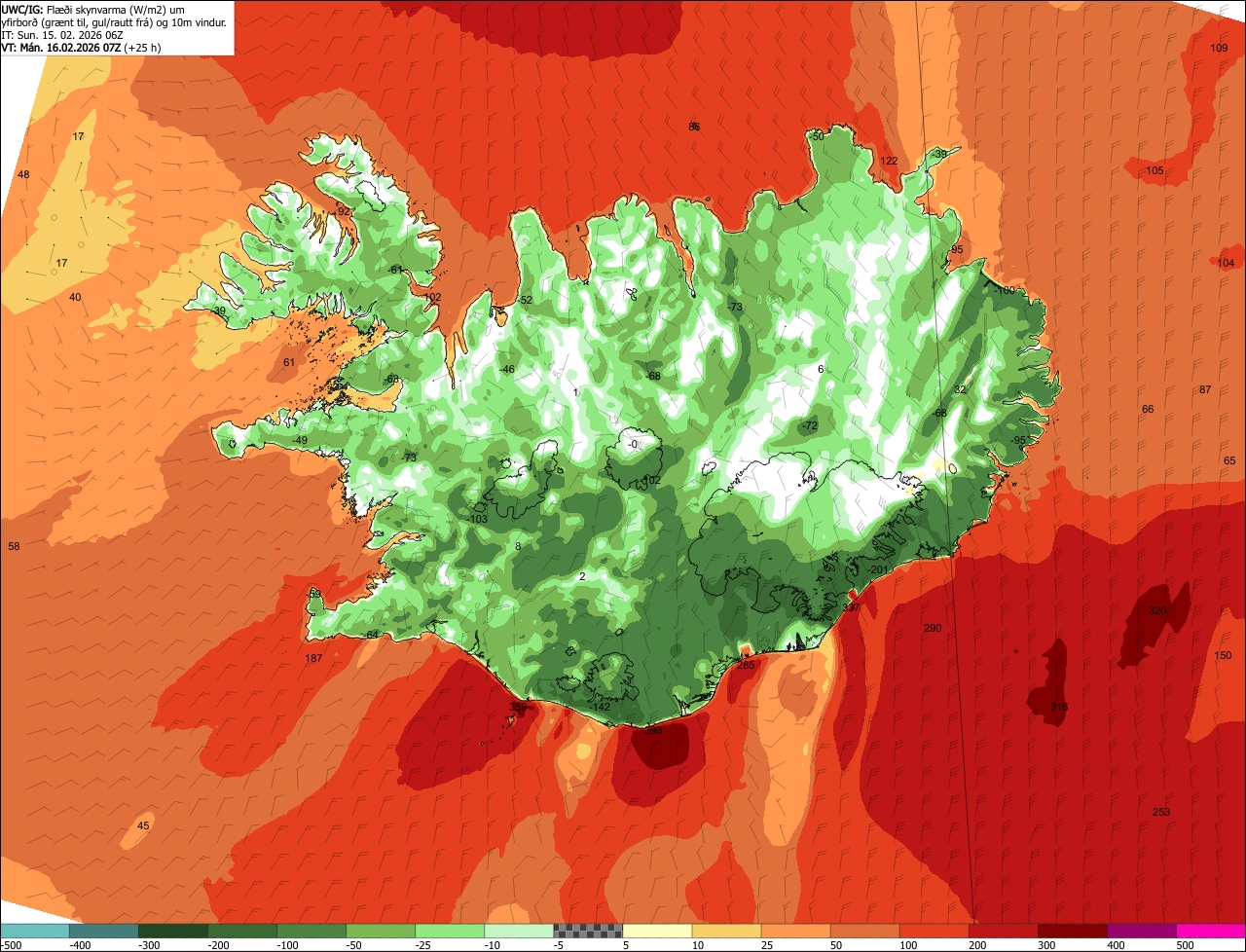The width and height of the screenshot is (1246, 952).
Task: Click the '320' value in the dark red patch
Action: (x=1157, y=610)
